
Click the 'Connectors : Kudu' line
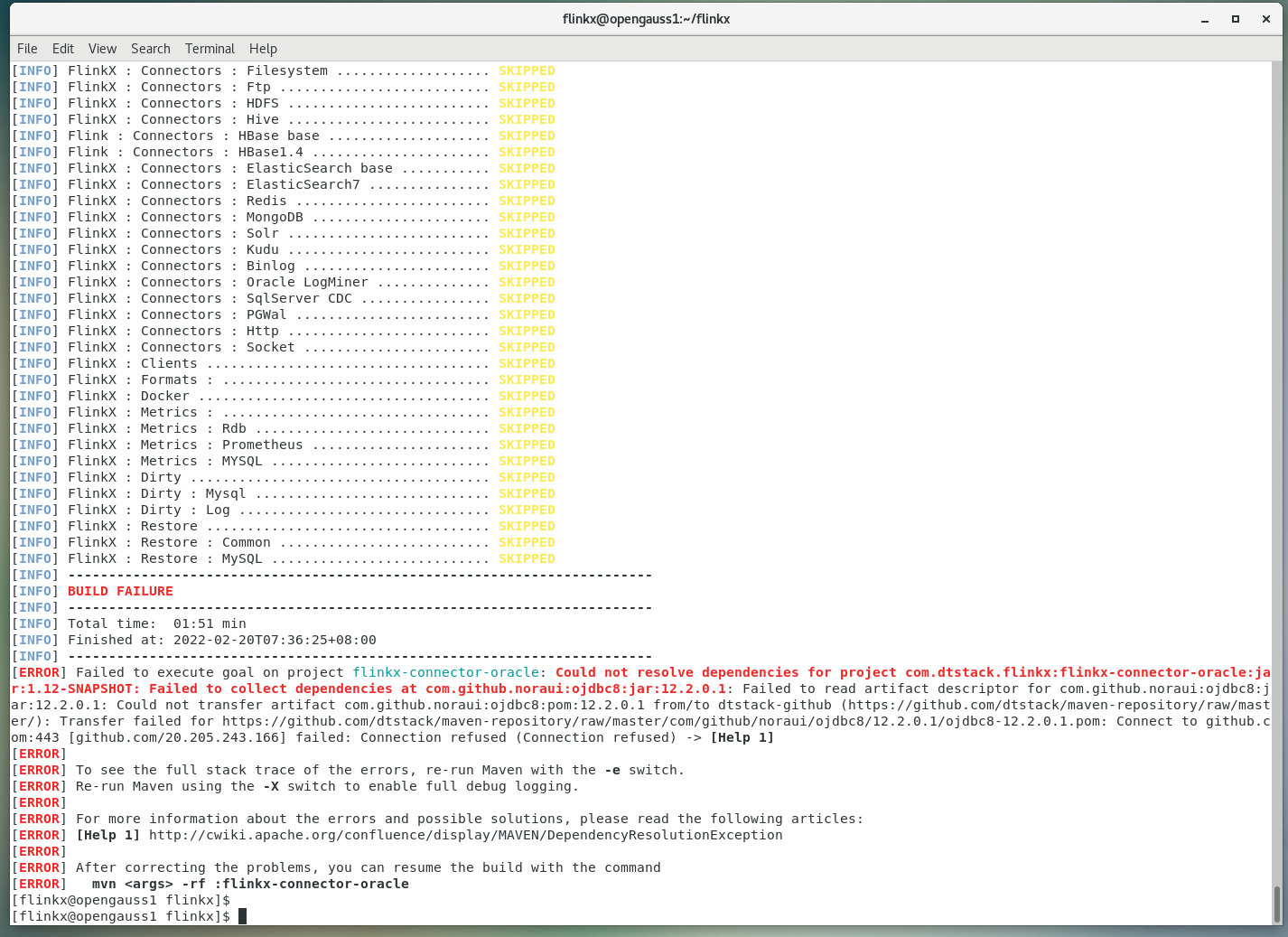[x=284, y=249]
